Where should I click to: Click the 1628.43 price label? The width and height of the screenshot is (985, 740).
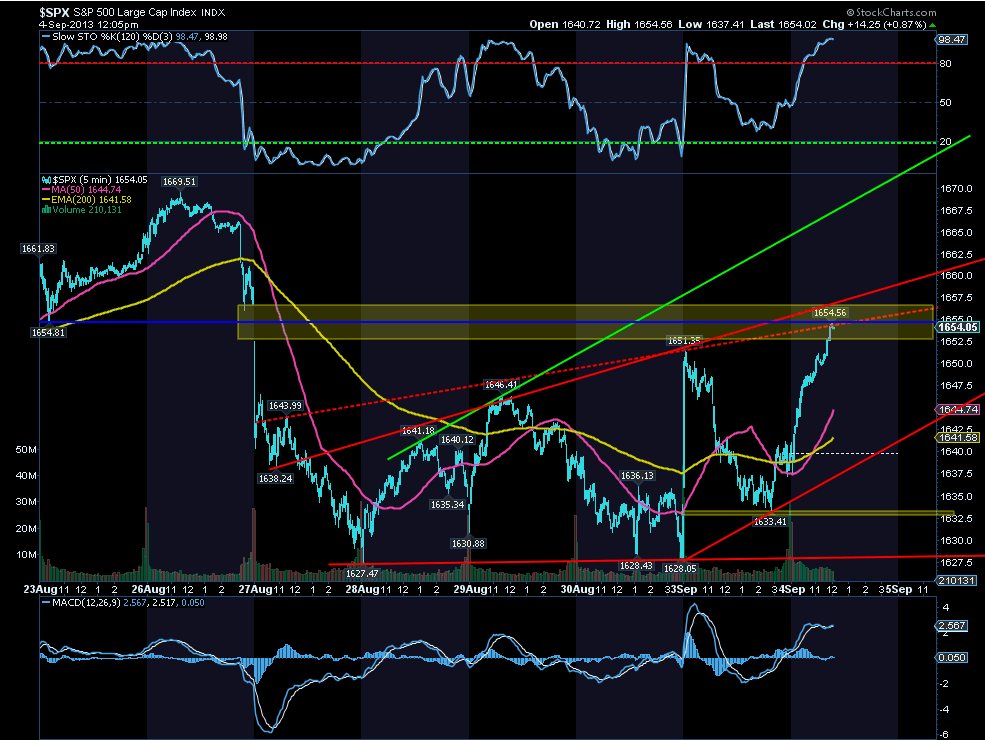pos(636,566)
